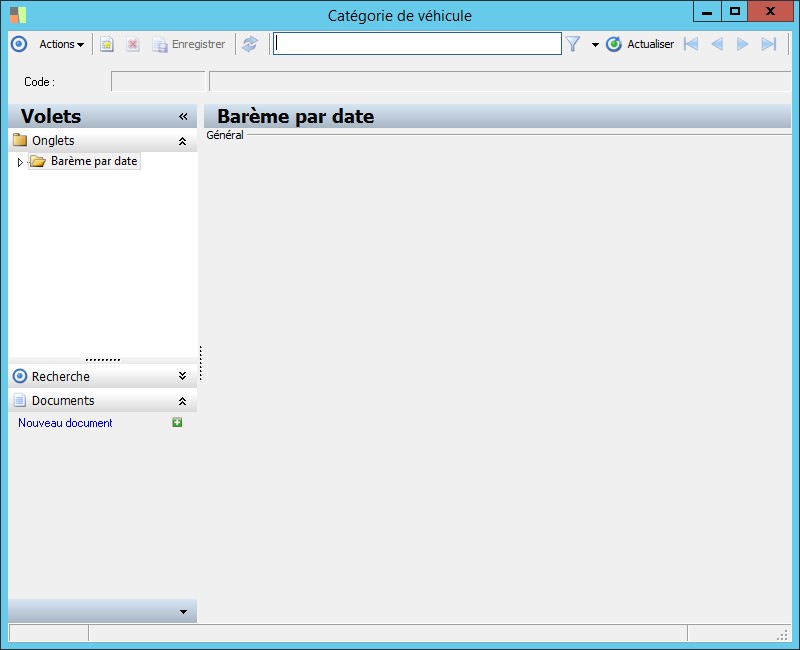Minimize the Catégorie de véhicule window
Screen dimensions: 800x650
(x=707, y=12)
